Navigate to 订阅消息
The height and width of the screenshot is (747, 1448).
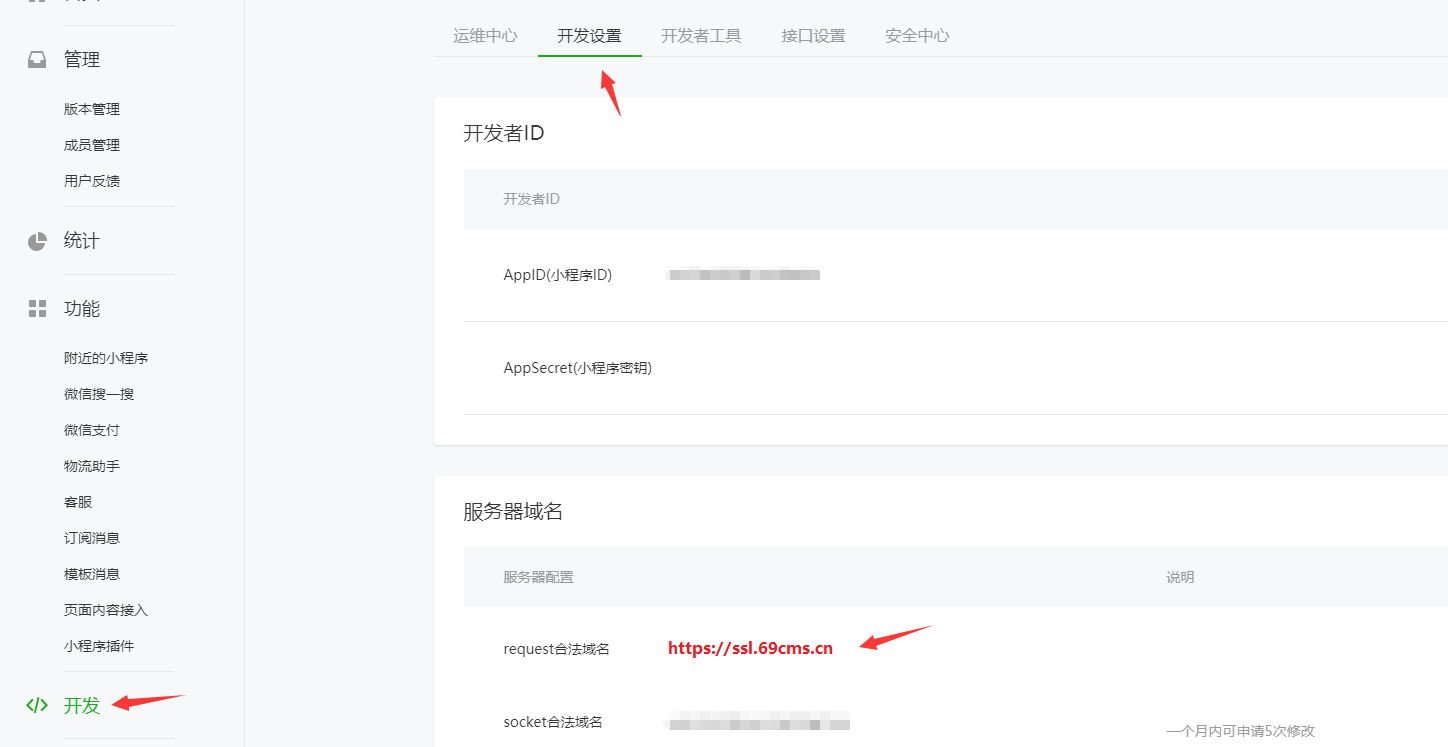92,538
